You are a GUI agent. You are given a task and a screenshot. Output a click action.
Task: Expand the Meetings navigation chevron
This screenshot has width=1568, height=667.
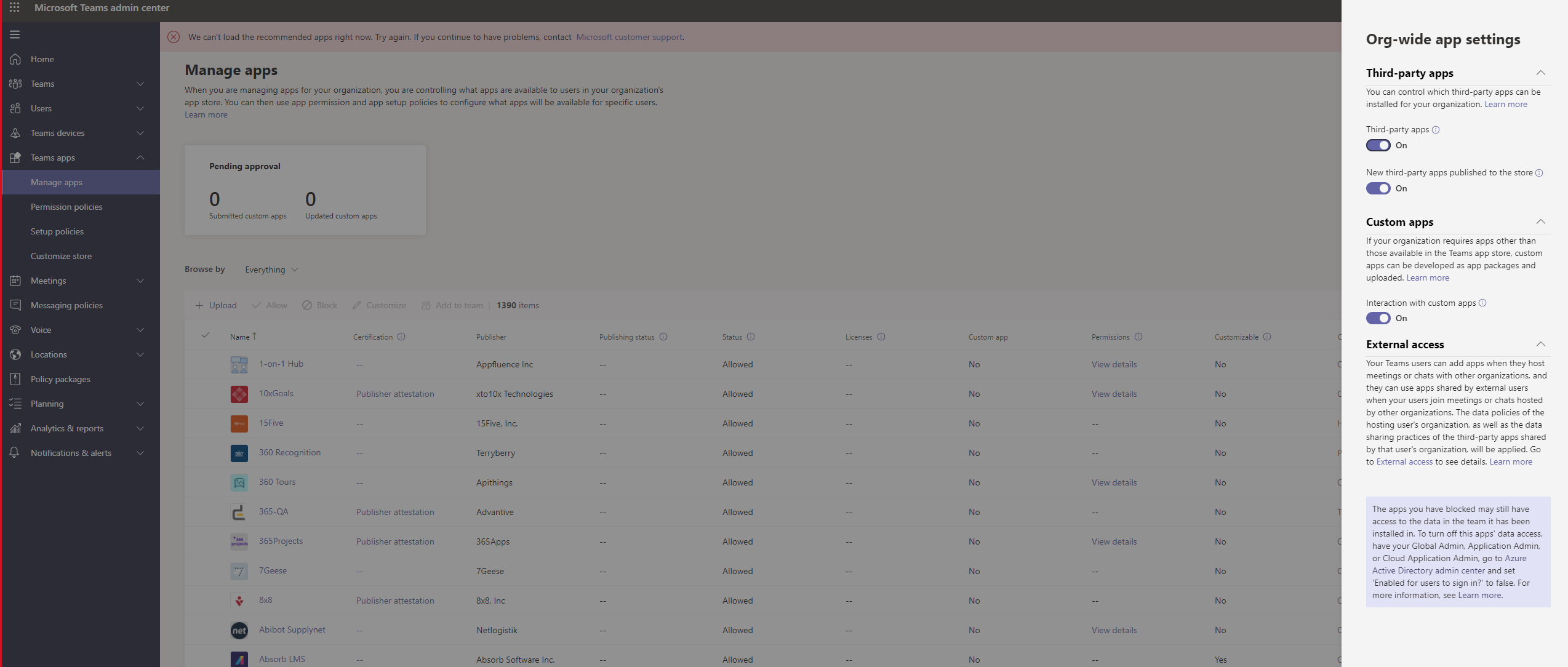pyautogui.click(x=140, y=281)
